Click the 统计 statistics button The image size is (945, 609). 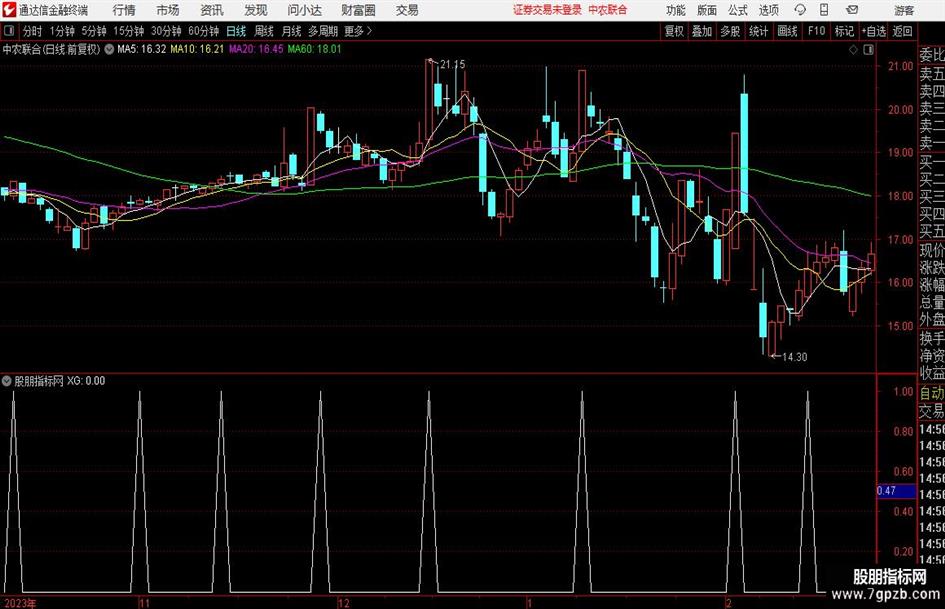click(x=758, y=31)
